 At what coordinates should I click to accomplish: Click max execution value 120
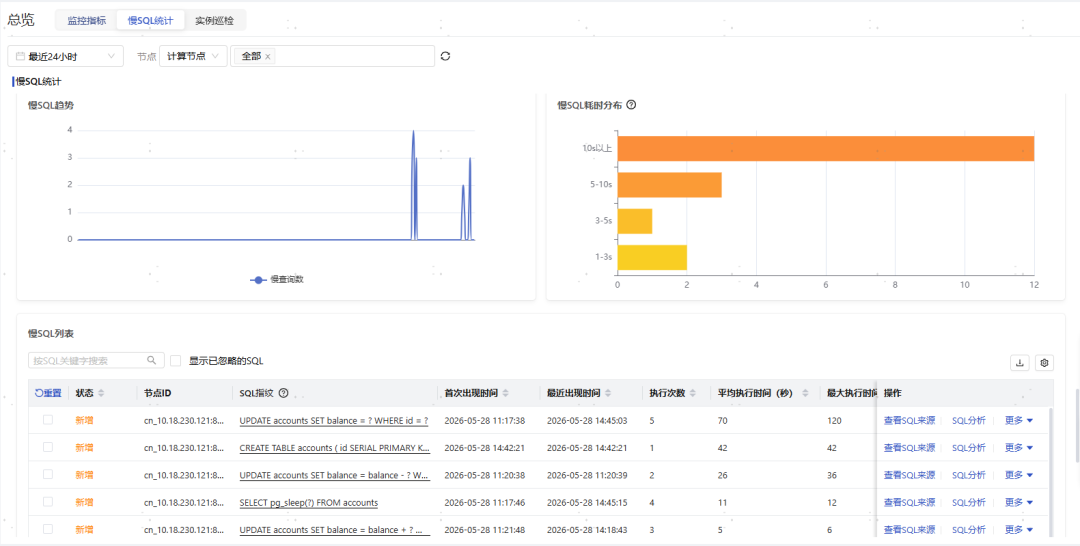point(834,420)
